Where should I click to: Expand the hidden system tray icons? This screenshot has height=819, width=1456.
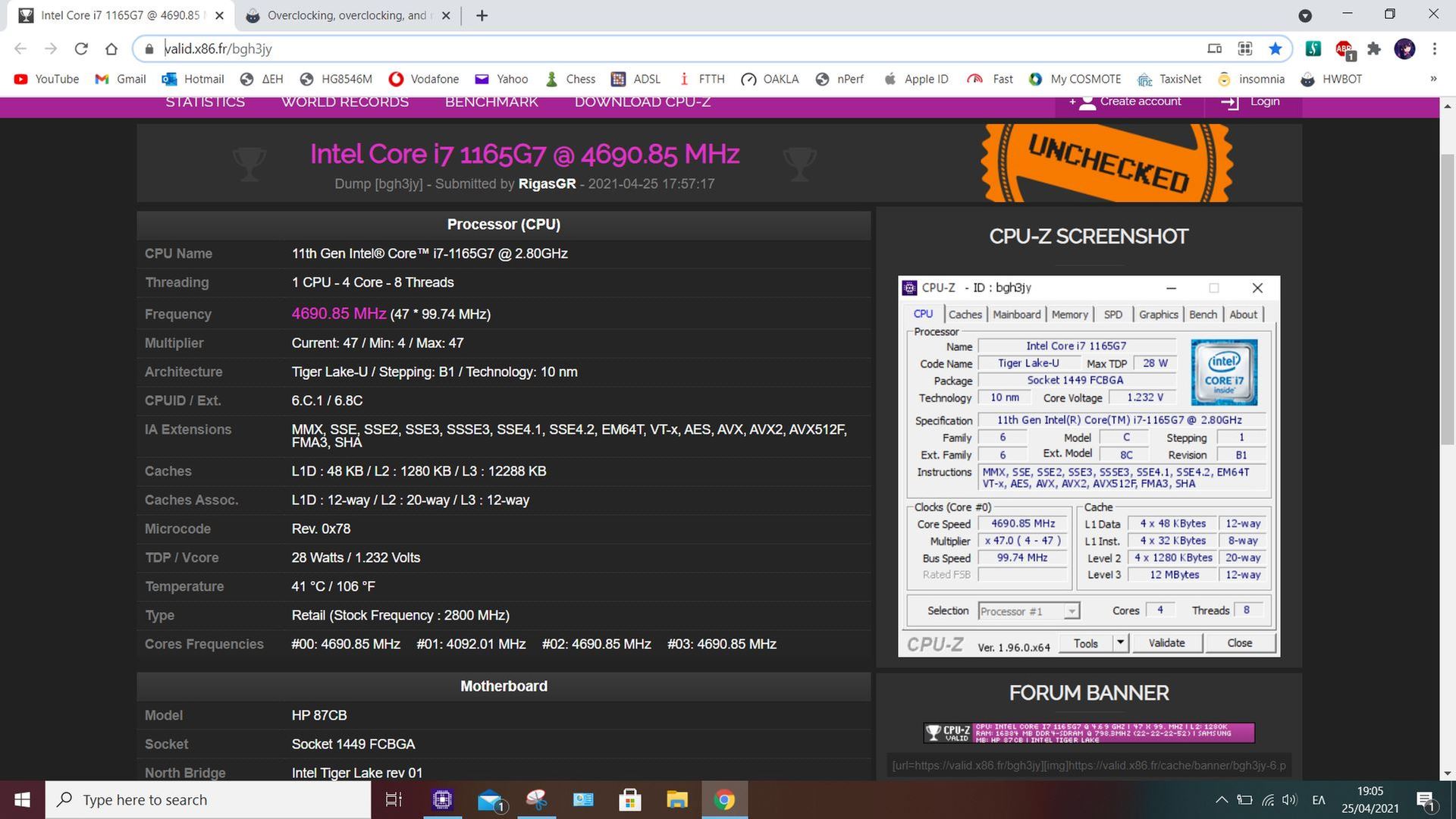pyautogui.click(x=1222, y=800)
